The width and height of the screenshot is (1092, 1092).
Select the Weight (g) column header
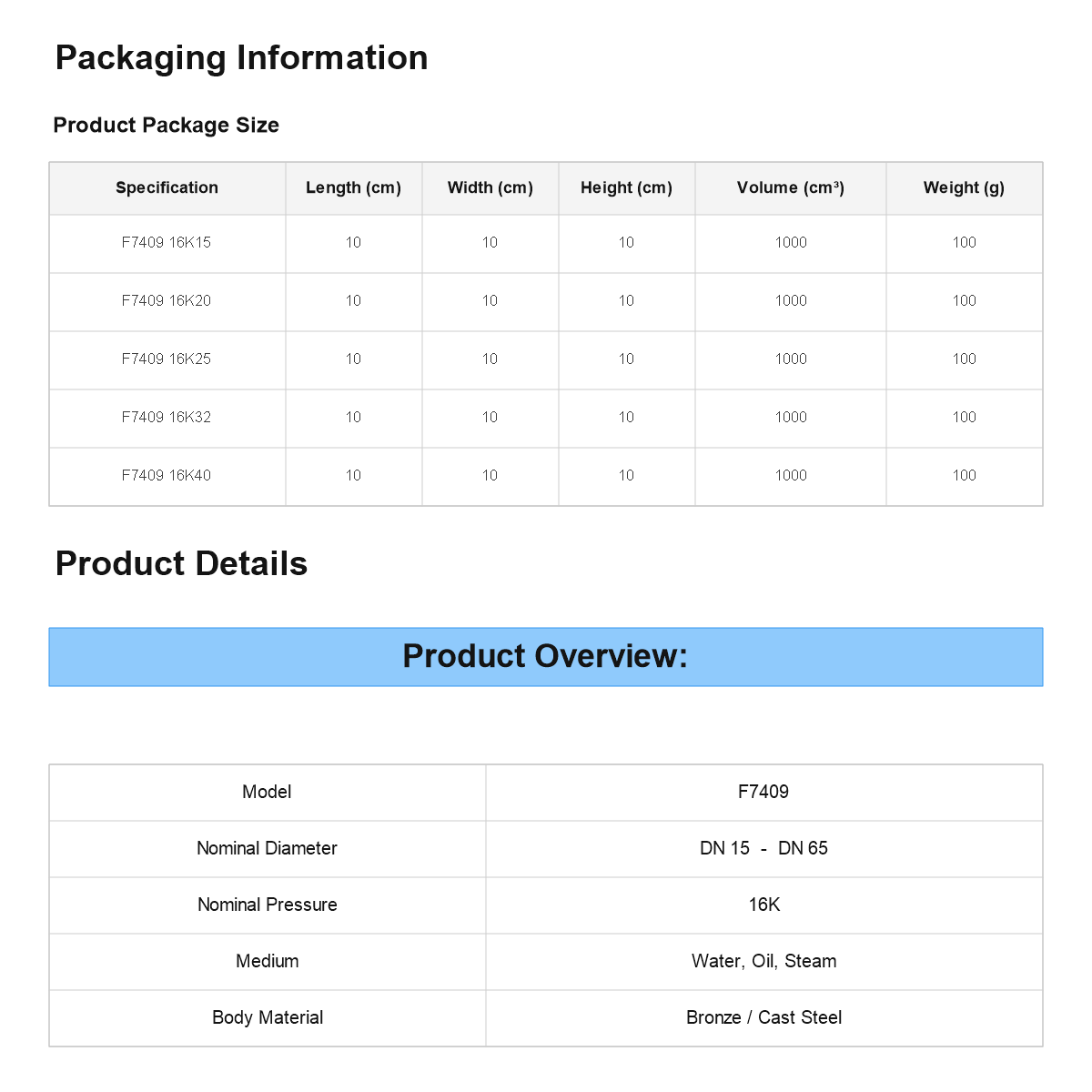(965, 188)
